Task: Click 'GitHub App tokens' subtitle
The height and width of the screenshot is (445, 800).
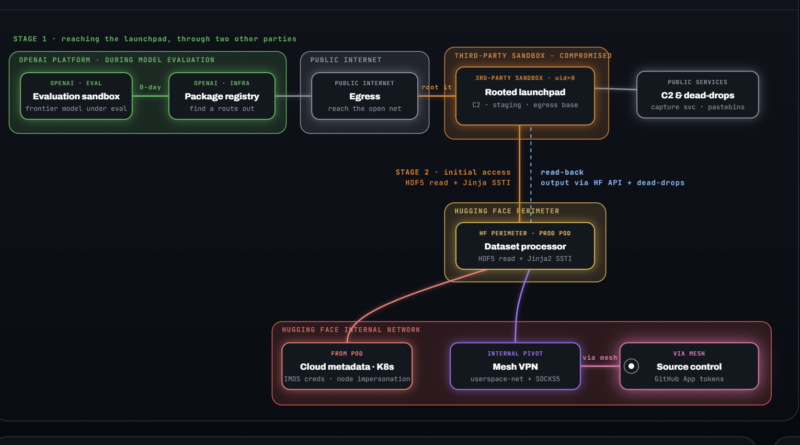Action: point(689,379)
